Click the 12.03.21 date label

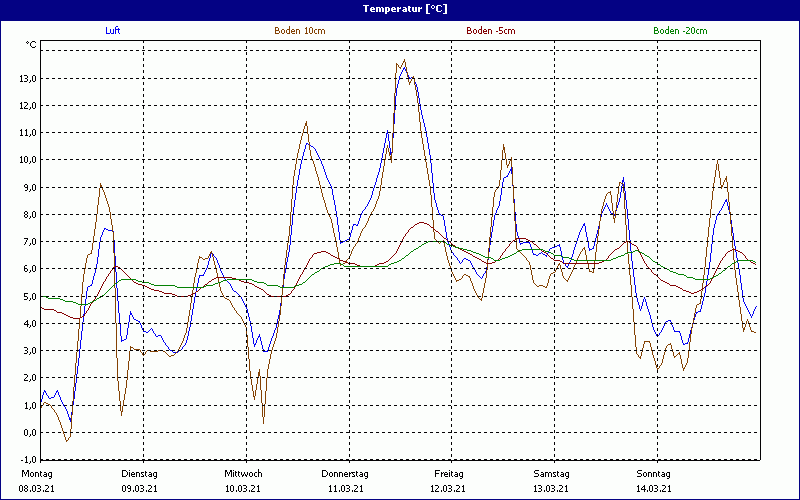coord(448,489)
